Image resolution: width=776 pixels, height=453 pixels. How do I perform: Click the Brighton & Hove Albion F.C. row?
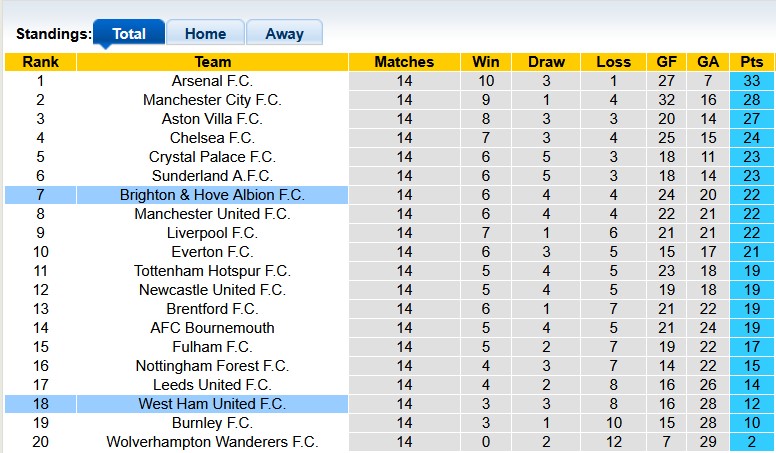212,195
